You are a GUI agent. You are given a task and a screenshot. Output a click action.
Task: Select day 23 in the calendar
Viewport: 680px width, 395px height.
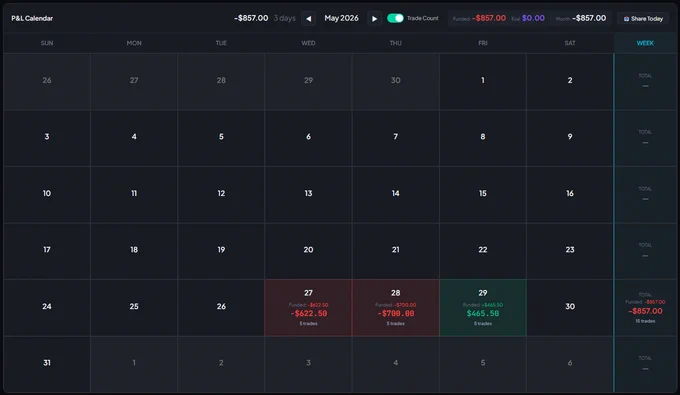570,251
